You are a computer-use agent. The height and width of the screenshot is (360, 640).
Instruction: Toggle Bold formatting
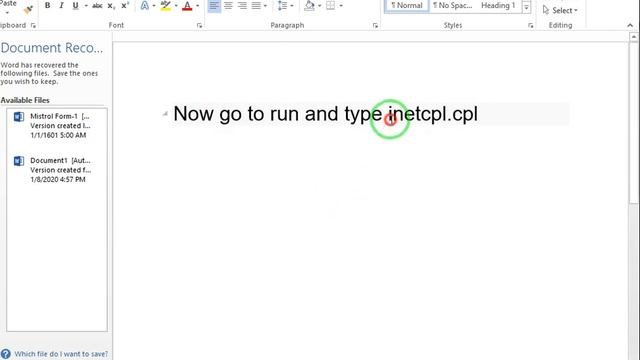(x=47, y=6)
